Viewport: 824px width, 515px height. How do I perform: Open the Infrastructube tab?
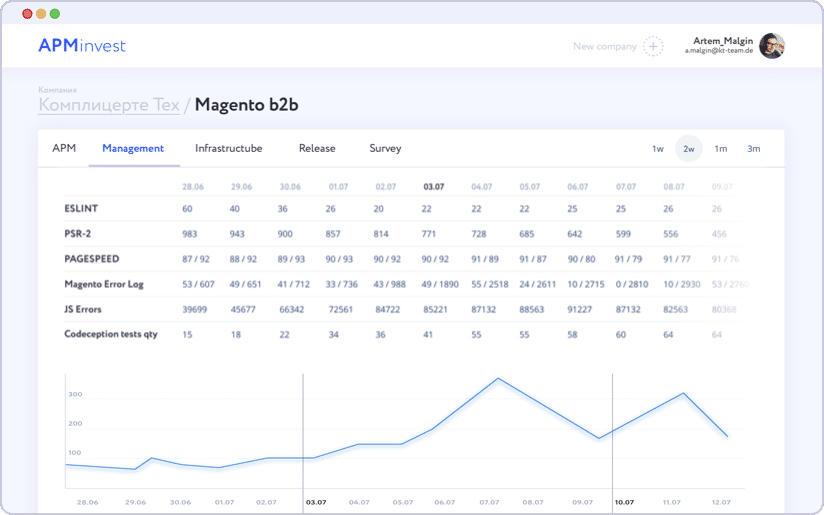click(228, 148)
